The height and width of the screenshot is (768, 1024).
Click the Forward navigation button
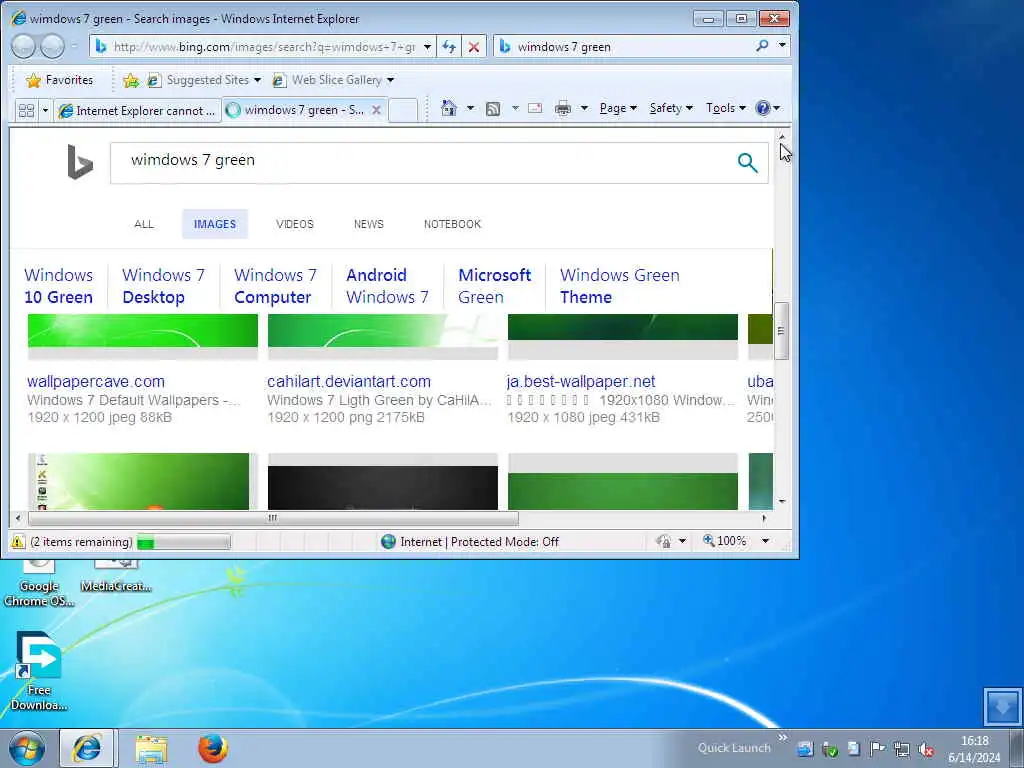point(53,46)
